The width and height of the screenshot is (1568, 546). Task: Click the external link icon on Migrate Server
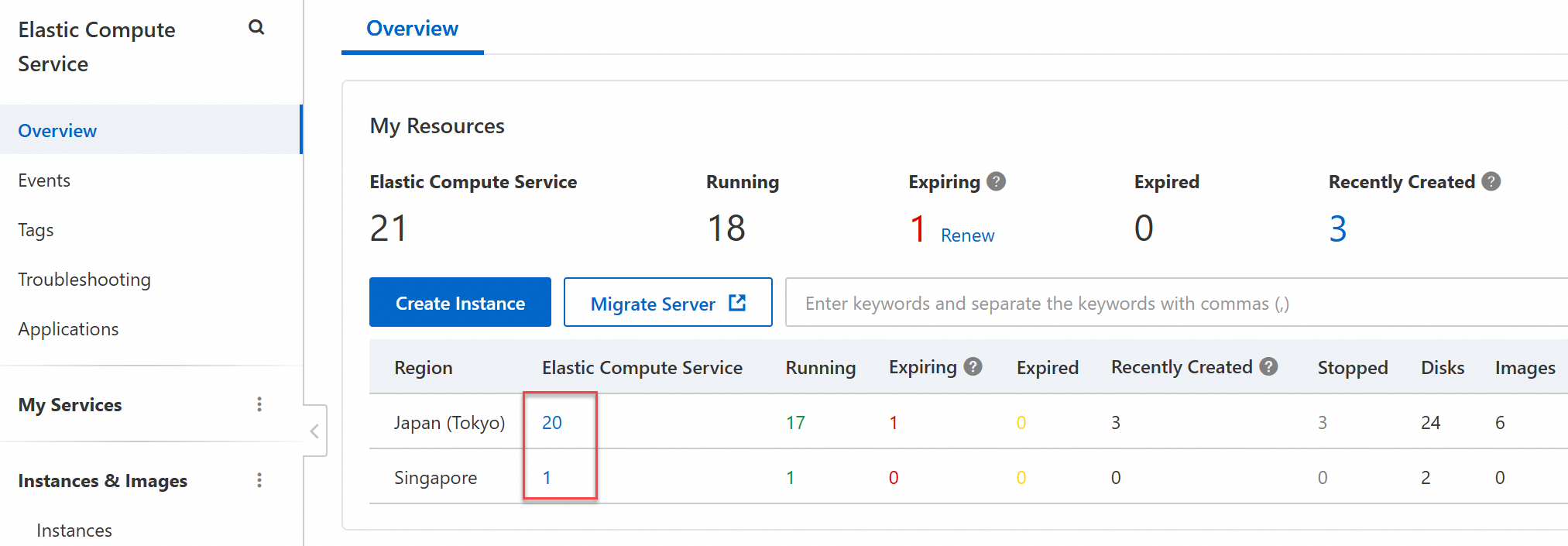[x=737, y=303]
